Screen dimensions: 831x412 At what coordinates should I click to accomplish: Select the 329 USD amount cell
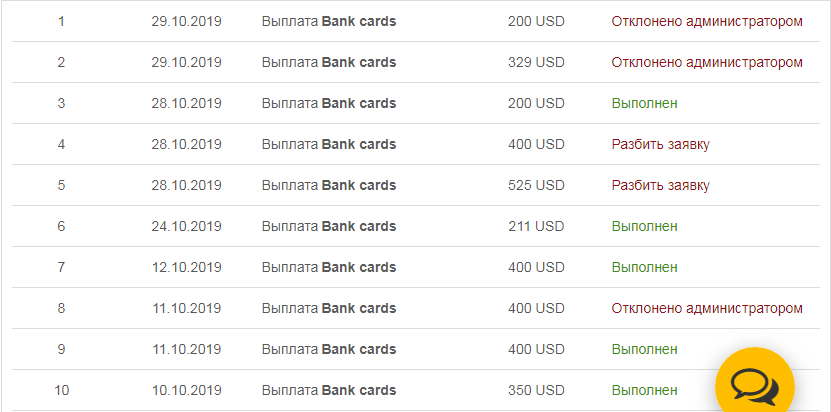(x=536, y=62)
